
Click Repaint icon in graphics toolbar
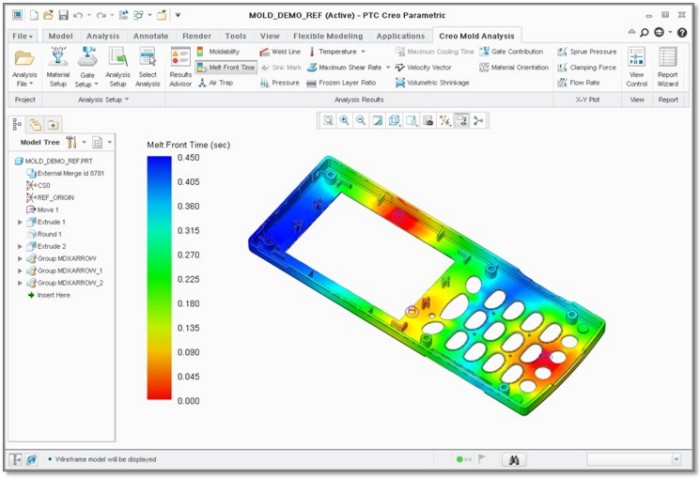pyautogui.click(x=377, y=121)
